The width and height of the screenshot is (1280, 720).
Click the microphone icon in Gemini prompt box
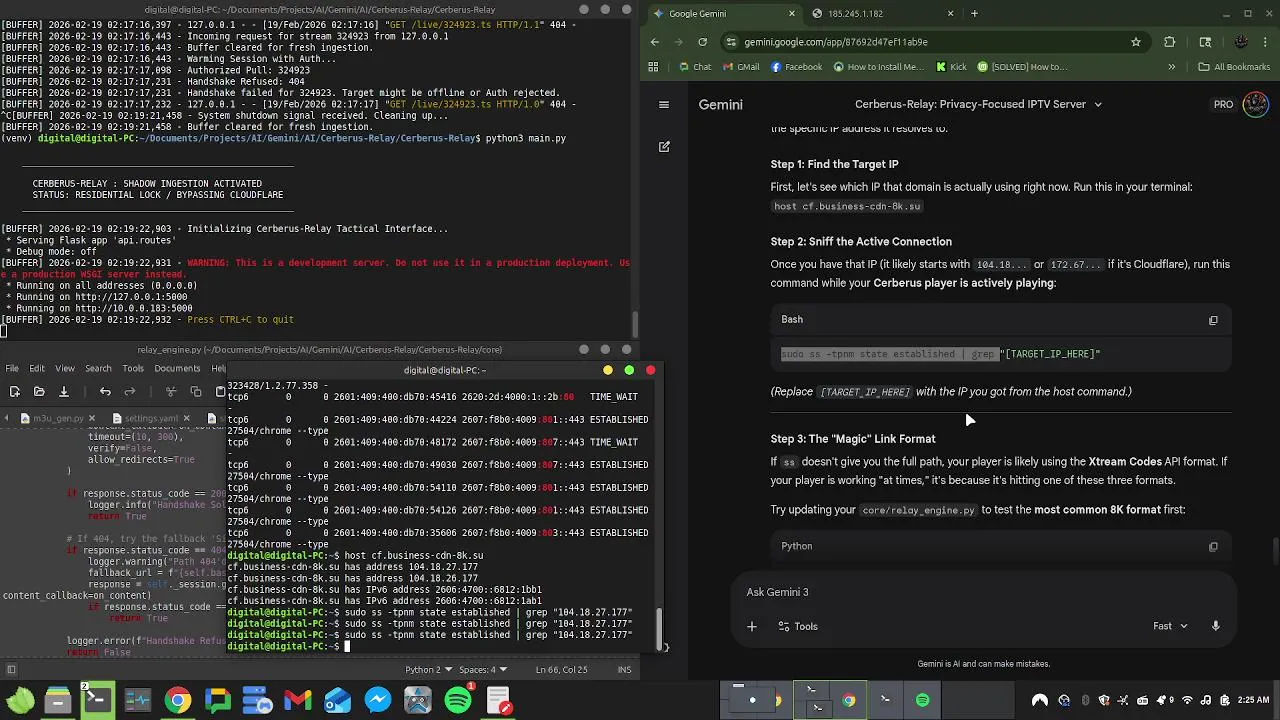[x=1215, y=626]
